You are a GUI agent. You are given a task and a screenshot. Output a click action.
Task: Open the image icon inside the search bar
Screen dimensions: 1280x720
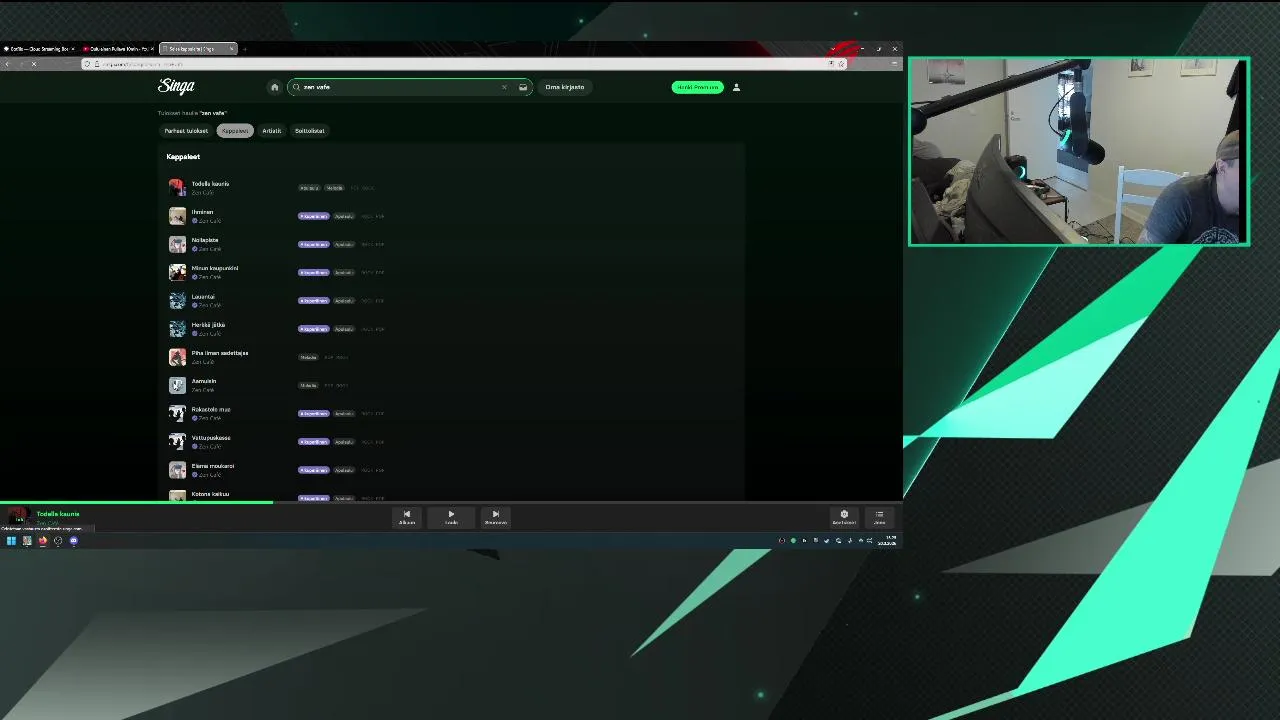pyautogui.click(x=522, y=87)
